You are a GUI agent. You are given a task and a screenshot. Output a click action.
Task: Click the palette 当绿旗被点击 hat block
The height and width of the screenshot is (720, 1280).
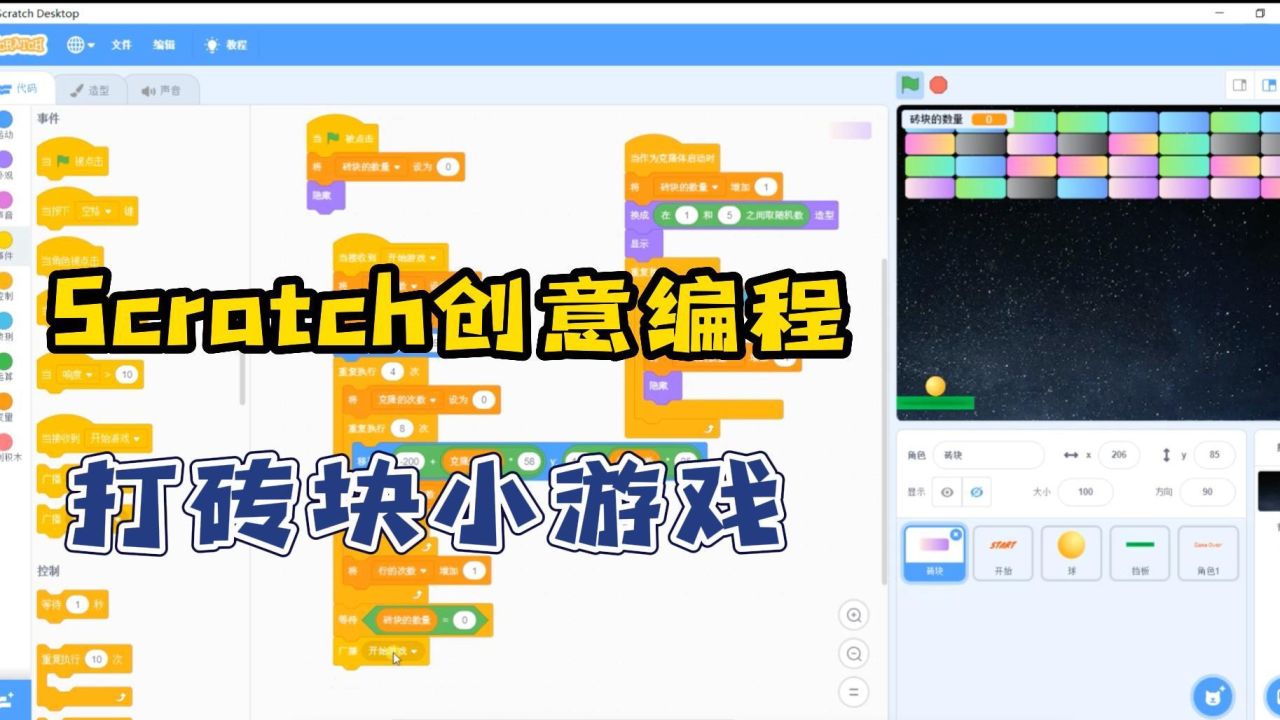point(73,159)
